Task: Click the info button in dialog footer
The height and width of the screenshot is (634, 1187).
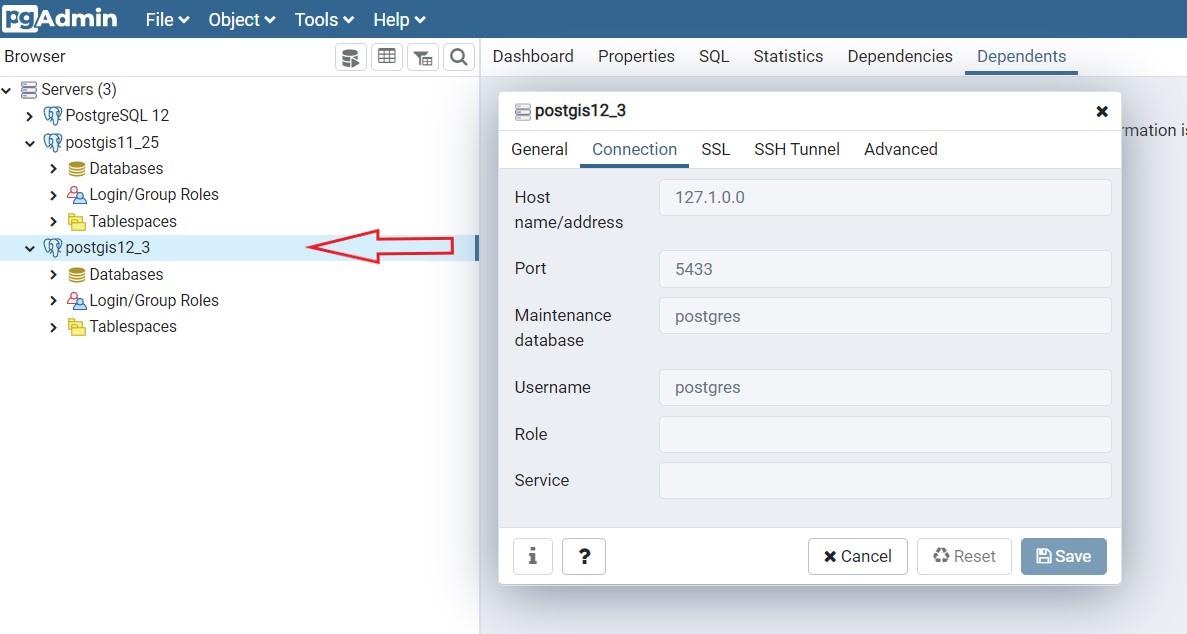Action: (533, 556)
